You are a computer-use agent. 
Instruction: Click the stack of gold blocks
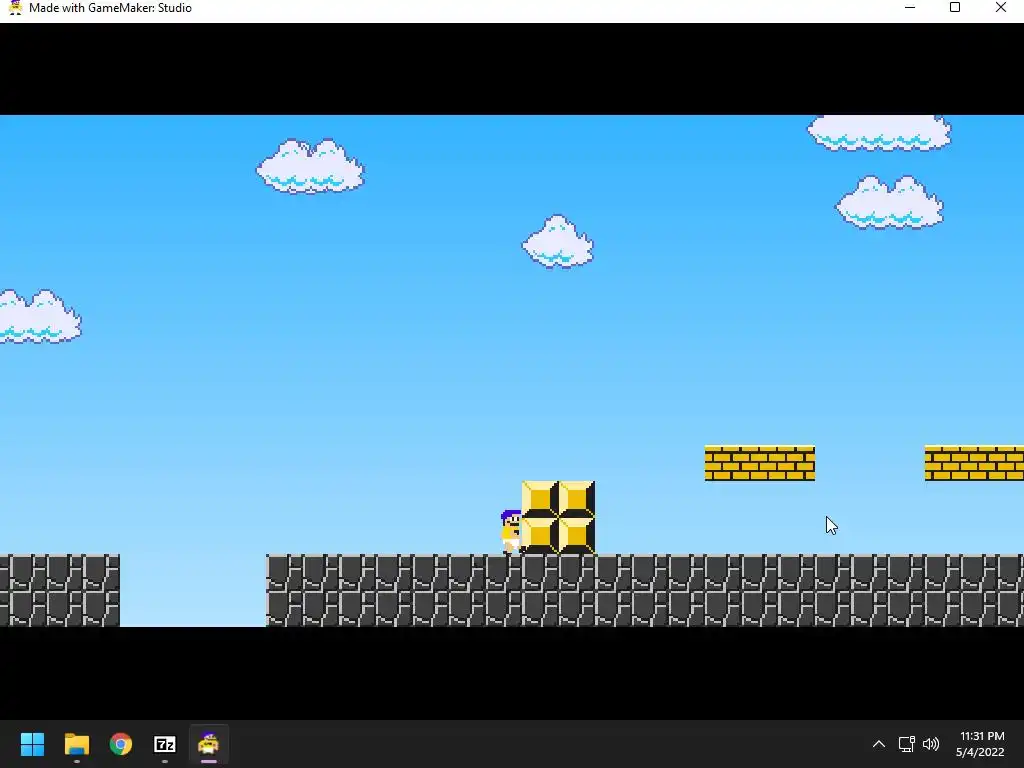coord(558,517)
